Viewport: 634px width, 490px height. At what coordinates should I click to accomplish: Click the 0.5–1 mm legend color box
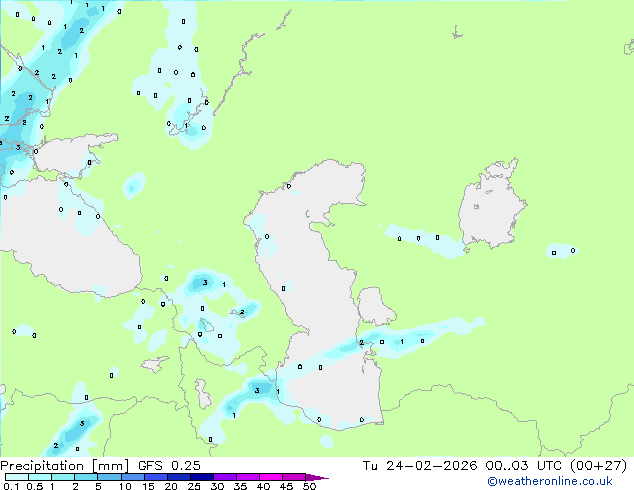(40, 477)
